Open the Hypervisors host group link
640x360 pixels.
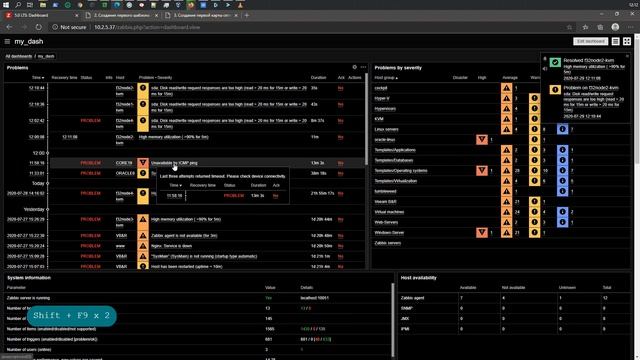[x=385, y=109]
